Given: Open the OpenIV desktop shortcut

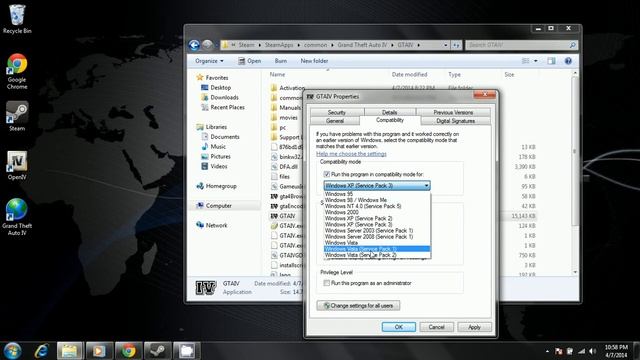Looking at the screenshot, I should coord(17,165).
